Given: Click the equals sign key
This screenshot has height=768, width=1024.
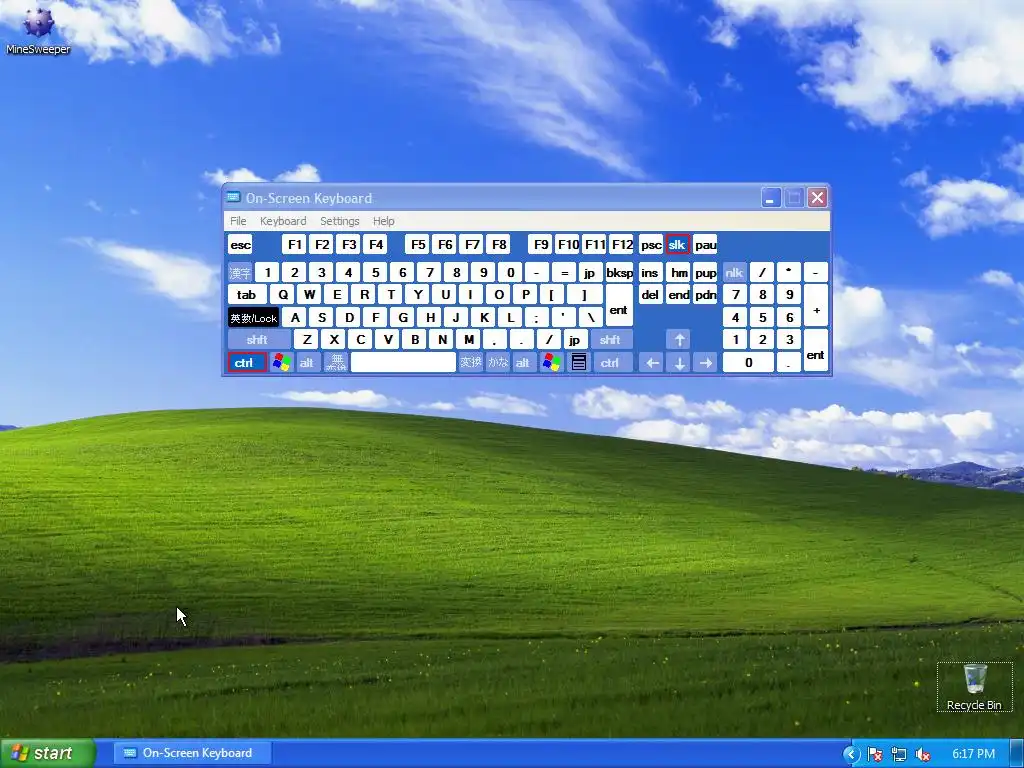Looking at the screenshot, I should click(564, 272).
